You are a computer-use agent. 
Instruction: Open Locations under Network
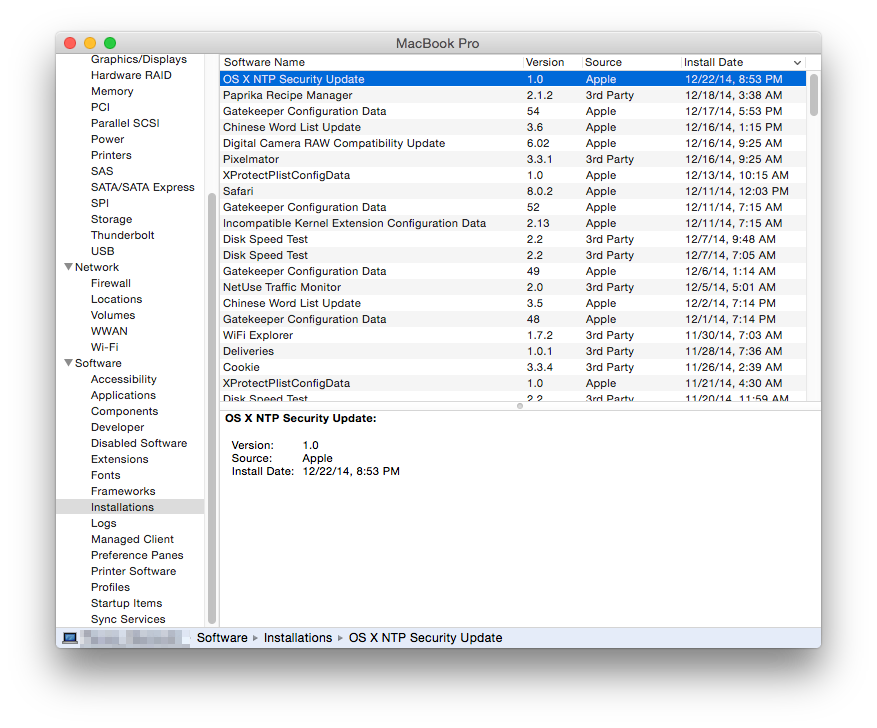(x=116, y=299)
